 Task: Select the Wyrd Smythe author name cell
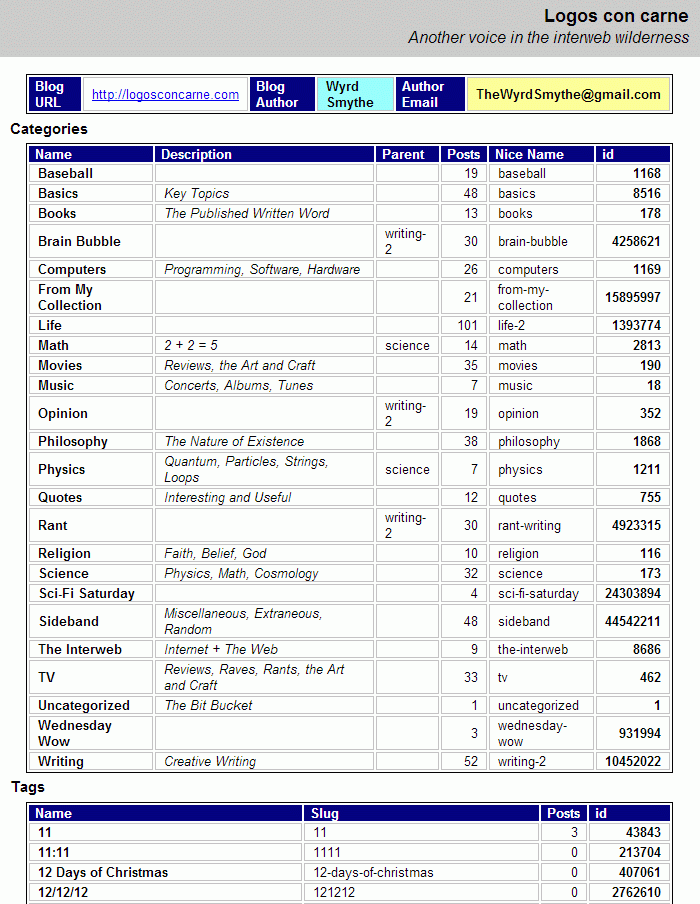click(350, 95)
